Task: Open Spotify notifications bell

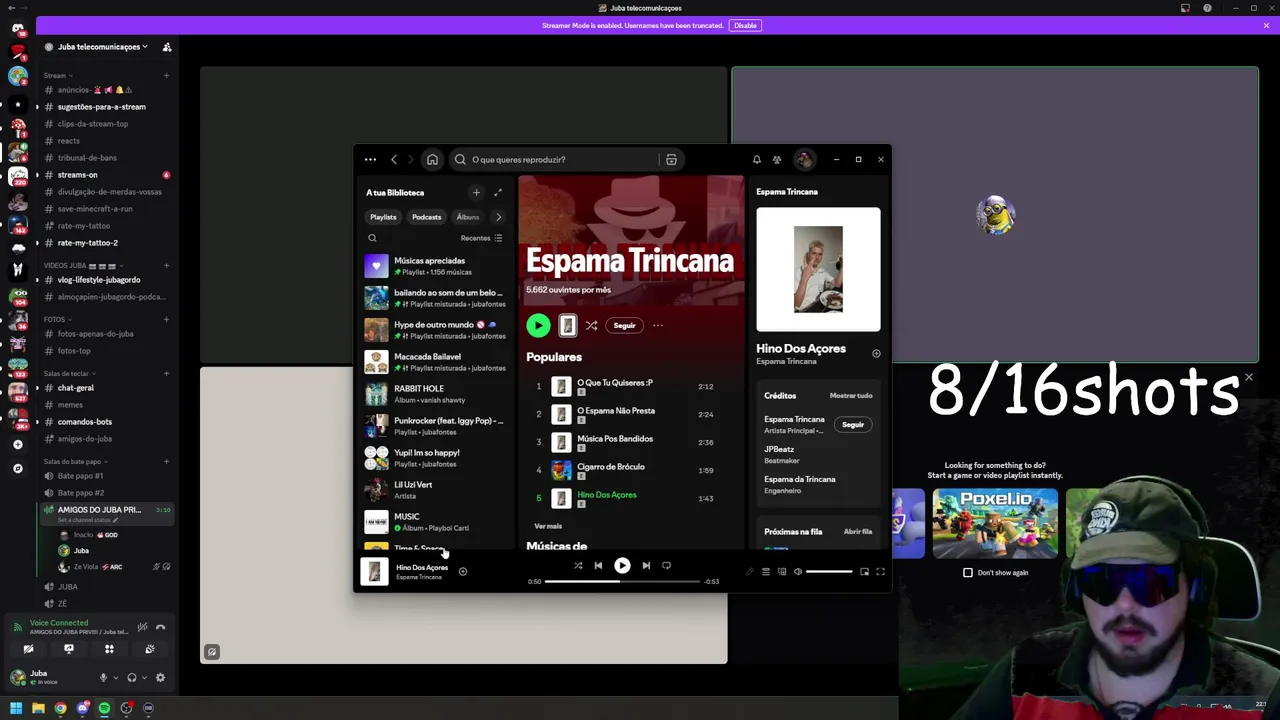Action: click(x=756, y=160)
